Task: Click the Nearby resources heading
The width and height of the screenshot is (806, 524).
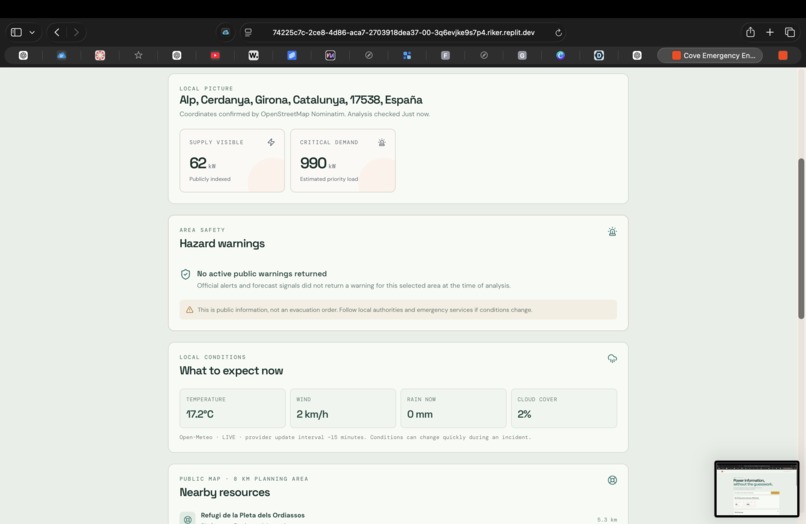Action: [x=225, y=493]
